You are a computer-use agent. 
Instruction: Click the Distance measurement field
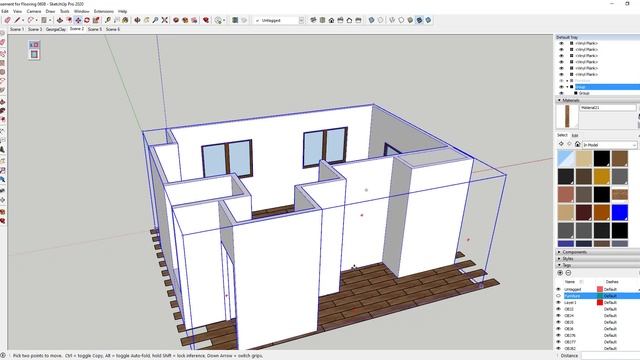coord(610,356)
